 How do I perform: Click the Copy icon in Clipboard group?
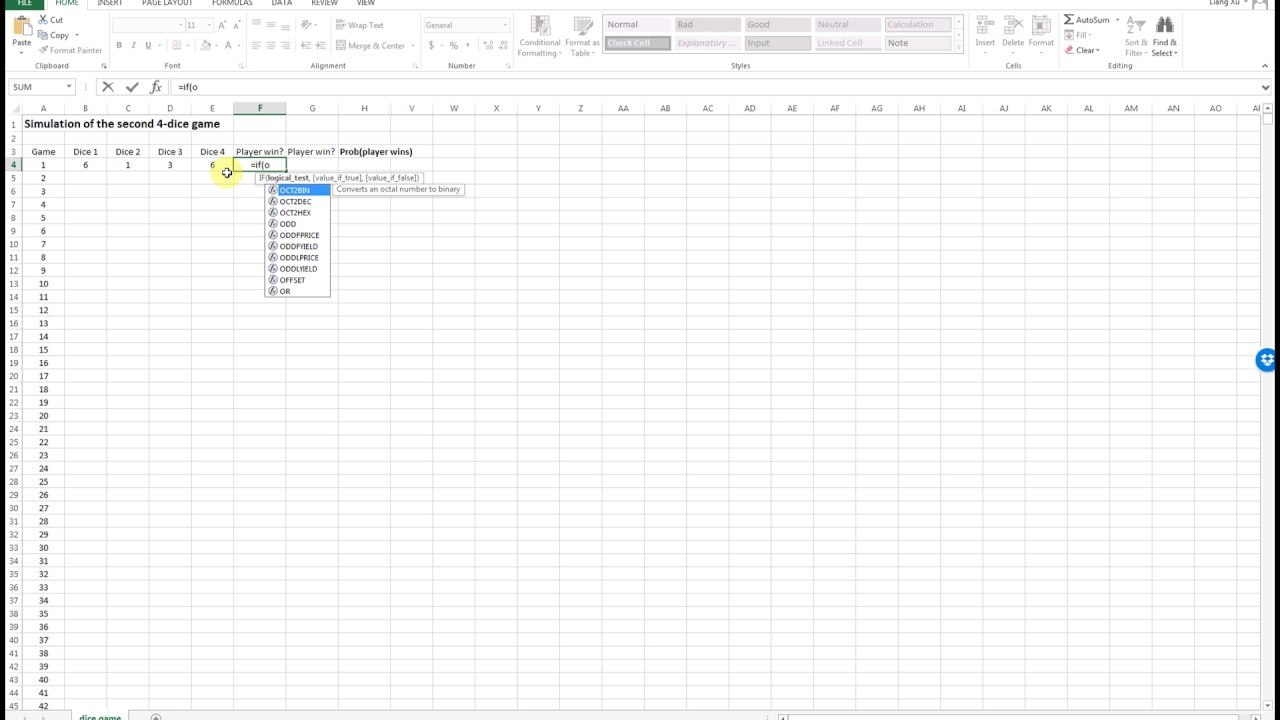[43, 35]
